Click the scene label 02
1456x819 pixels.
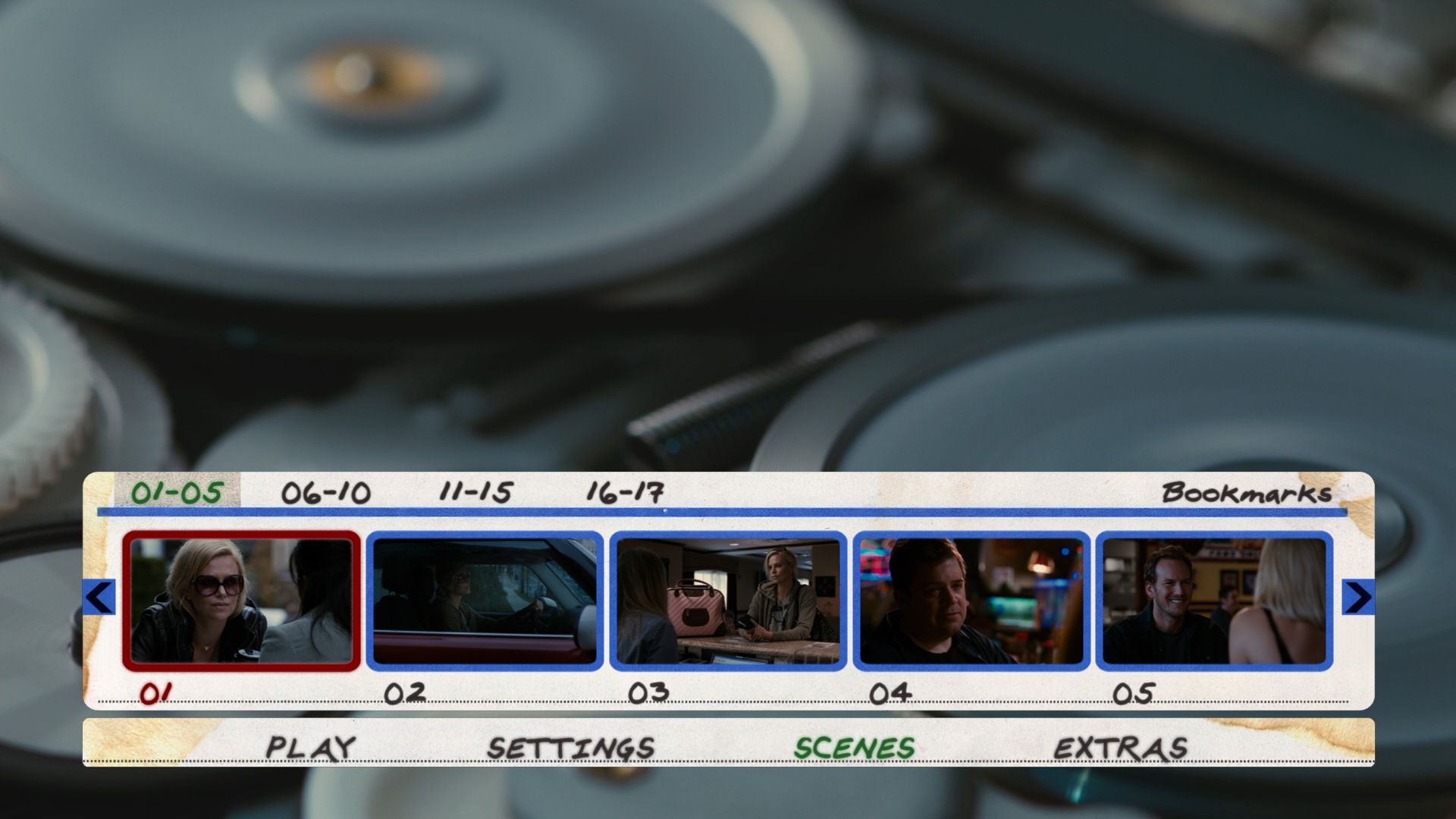[x=405, y=693]
